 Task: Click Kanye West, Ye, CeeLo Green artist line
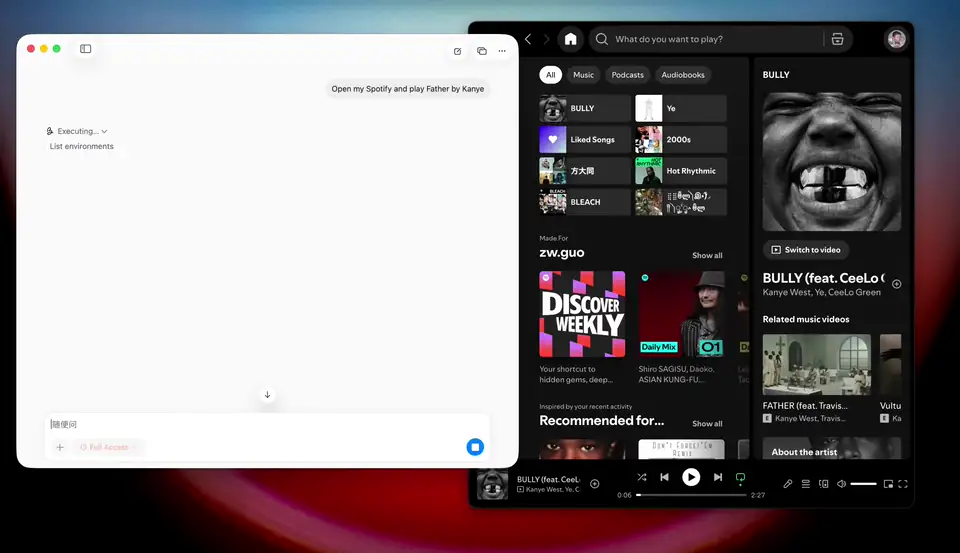[822, 293]
